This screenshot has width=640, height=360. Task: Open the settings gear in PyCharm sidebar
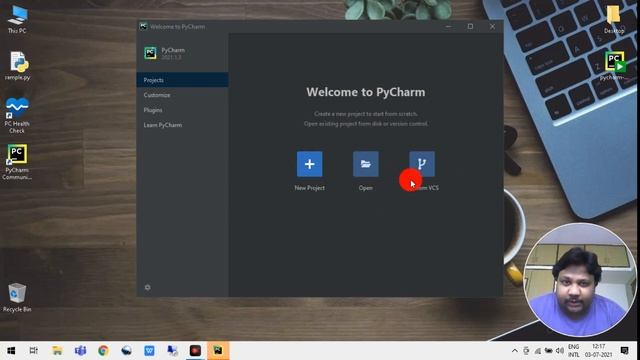[147, 287]
